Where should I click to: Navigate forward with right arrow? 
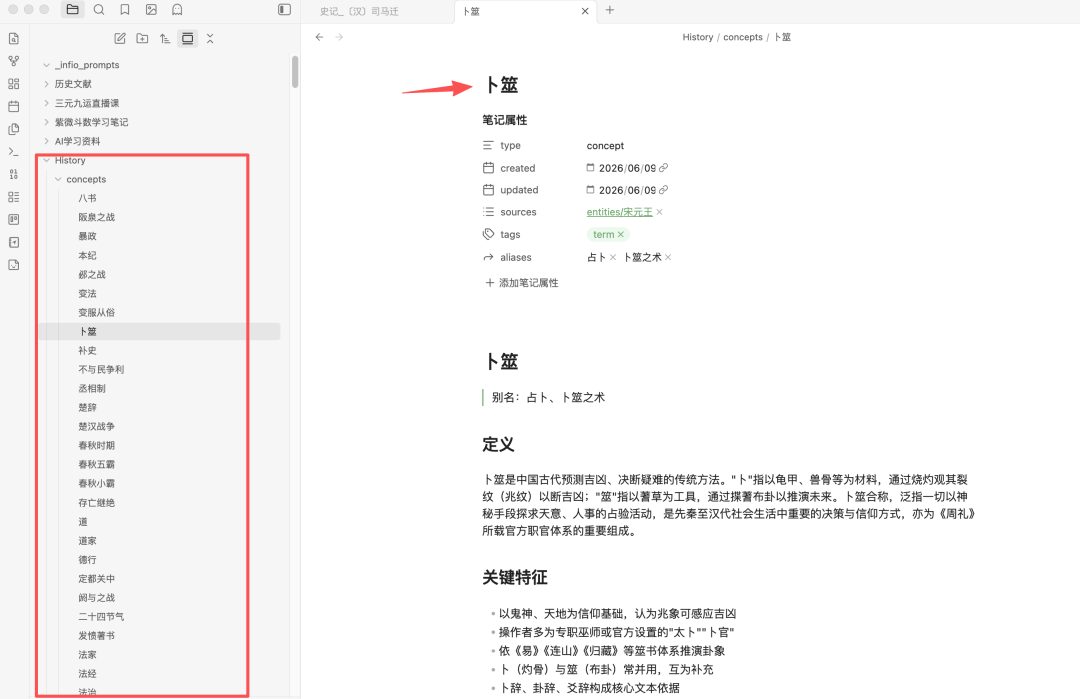pyautogui.click(x=339, y=37)
